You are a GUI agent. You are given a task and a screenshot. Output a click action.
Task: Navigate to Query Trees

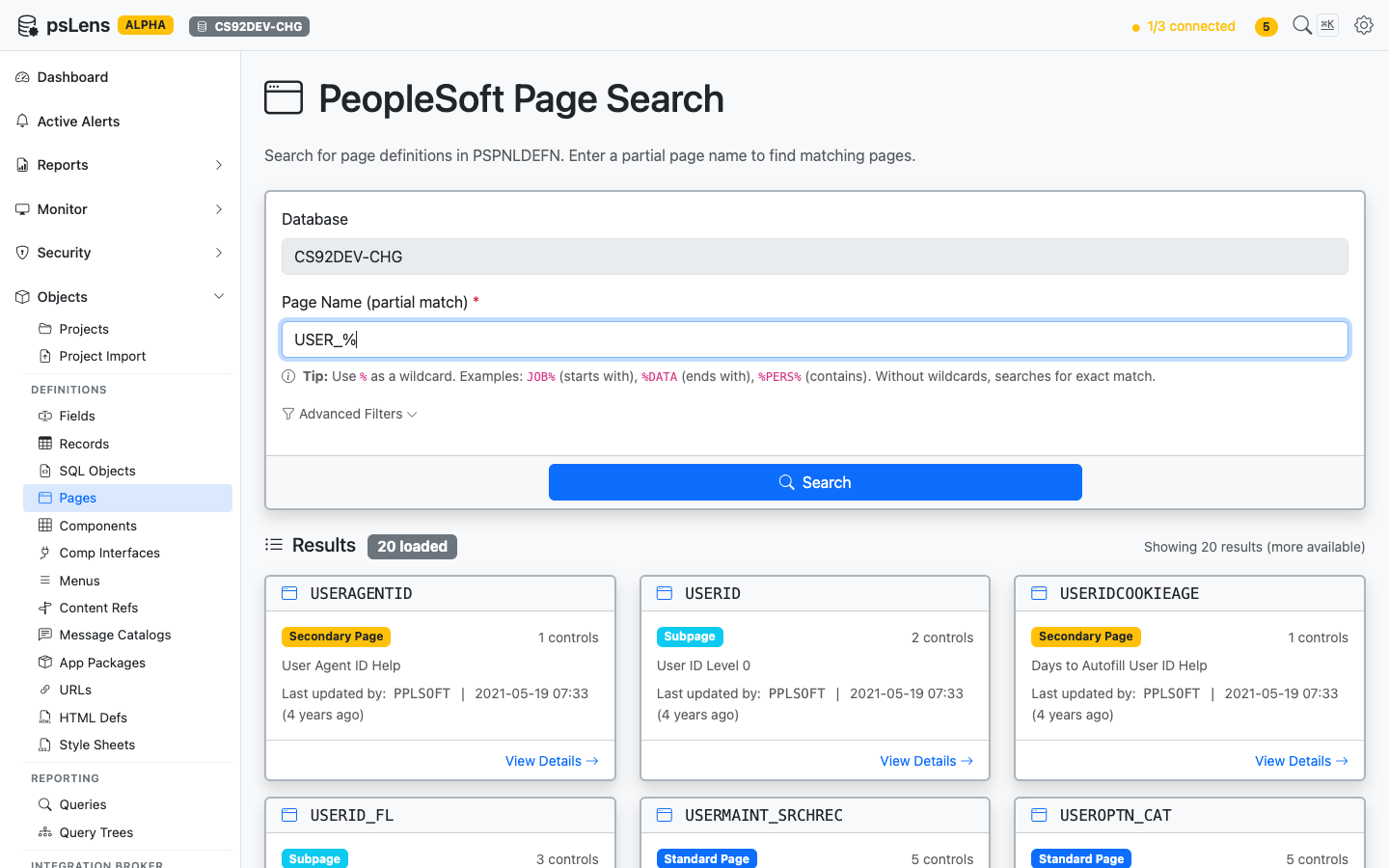pos(127,832)
